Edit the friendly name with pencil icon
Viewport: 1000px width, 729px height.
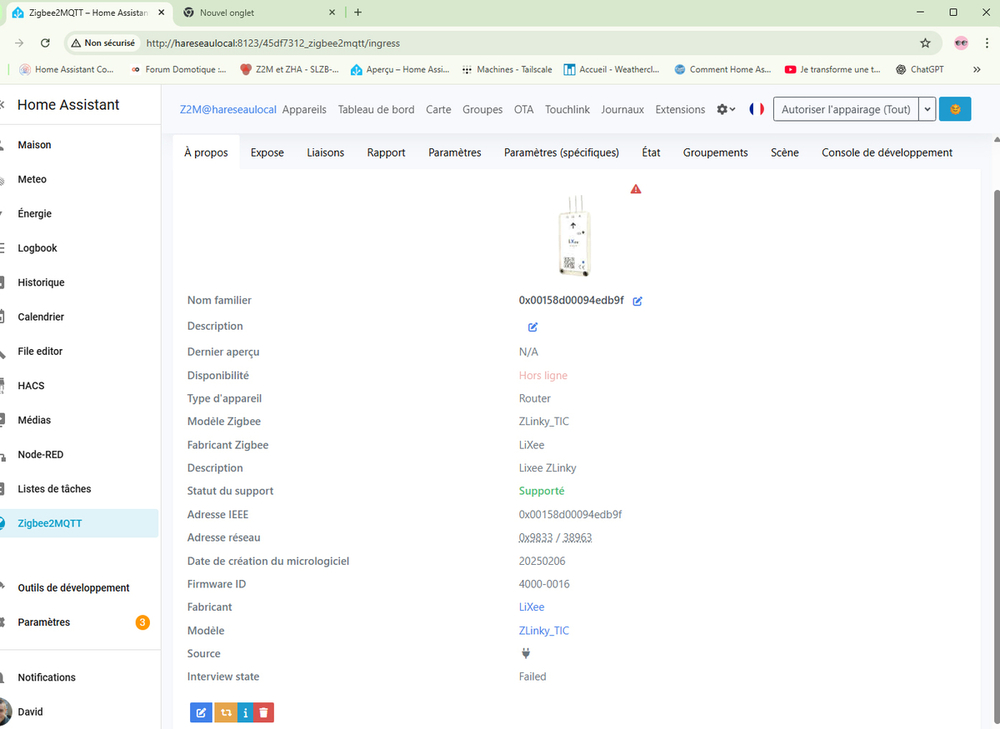click(637, 301)
